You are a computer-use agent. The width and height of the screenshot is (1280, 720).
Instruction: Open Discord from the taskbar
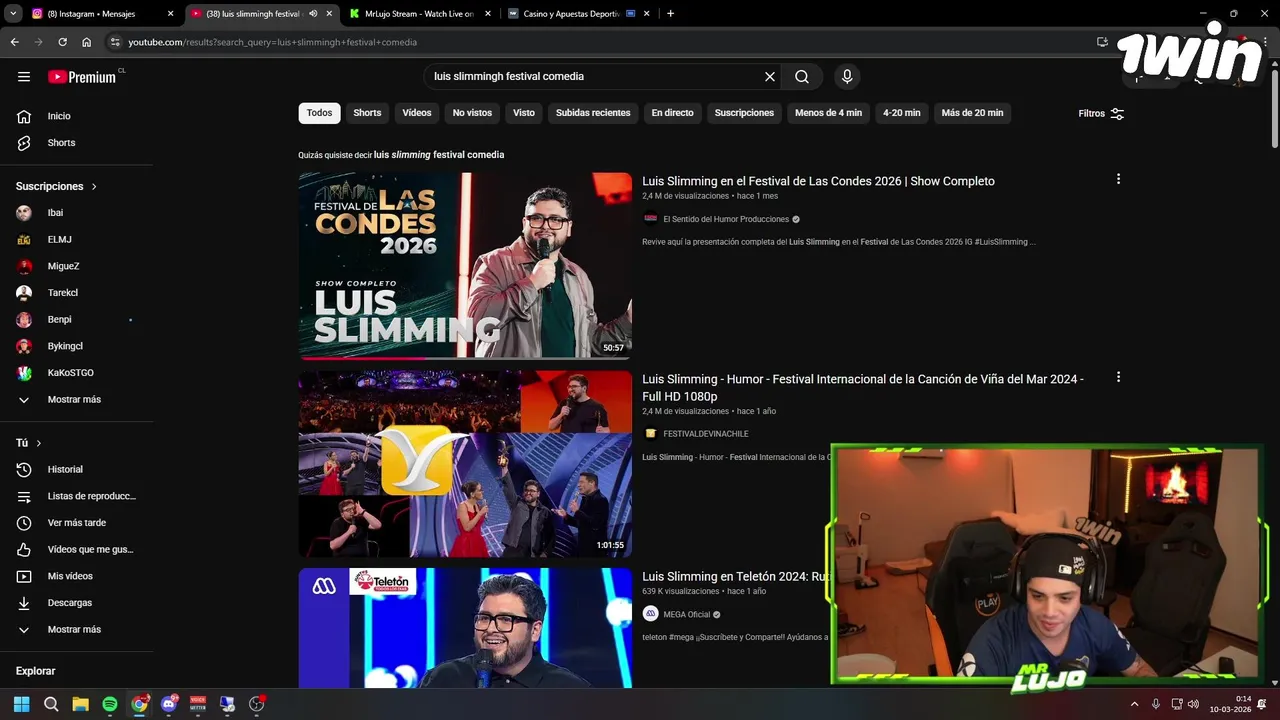168,704
